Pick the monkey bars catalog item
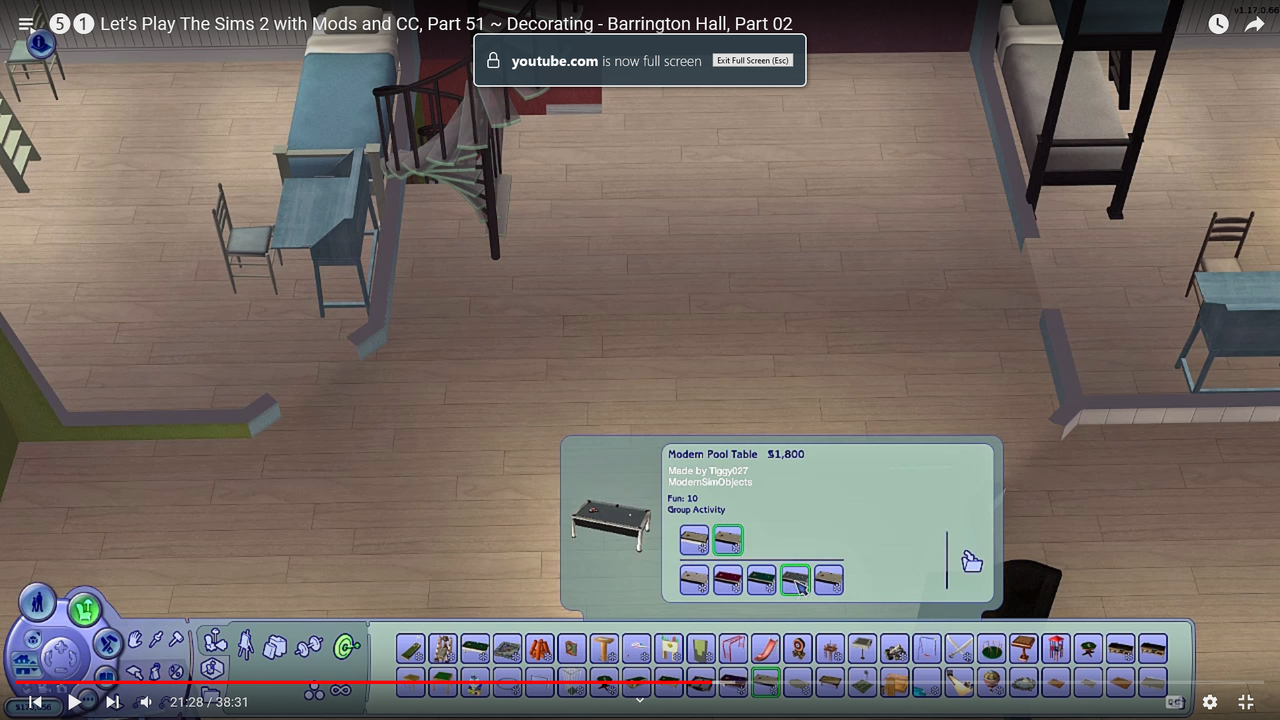 (732, 649)
